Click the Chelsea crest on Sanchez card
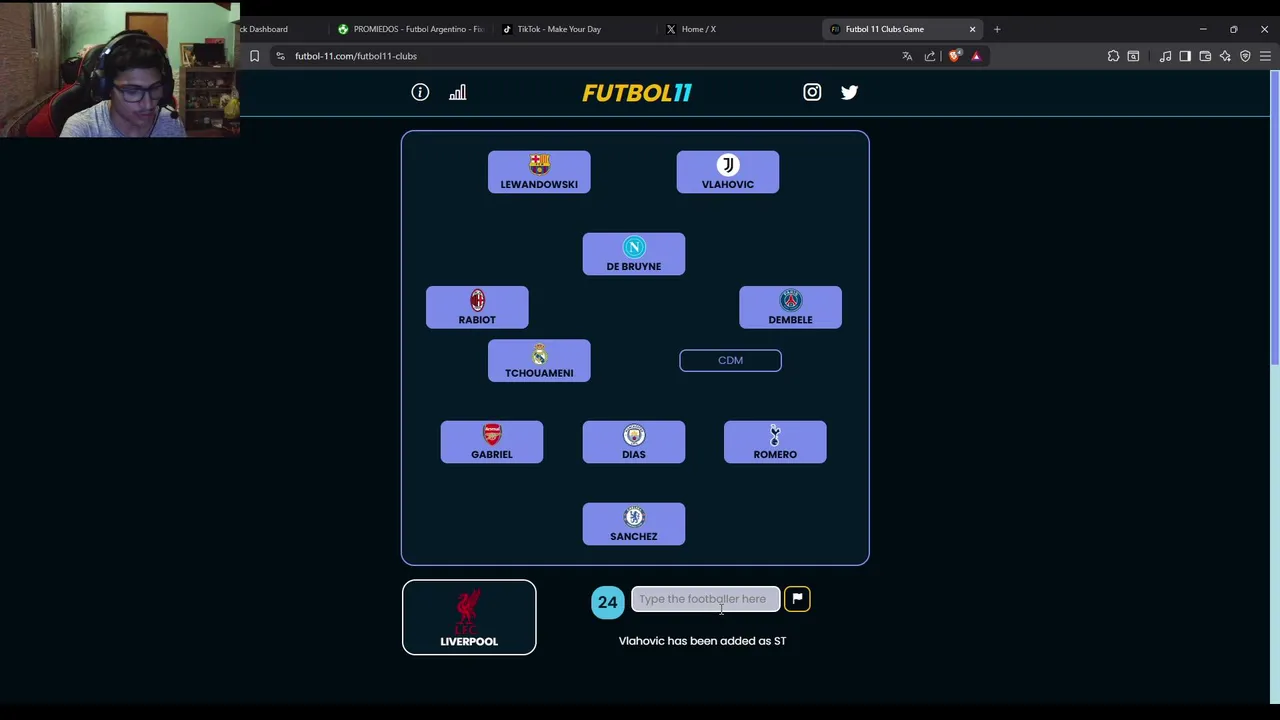Screen dimensions: 1280x720 (x=634, y=516)
